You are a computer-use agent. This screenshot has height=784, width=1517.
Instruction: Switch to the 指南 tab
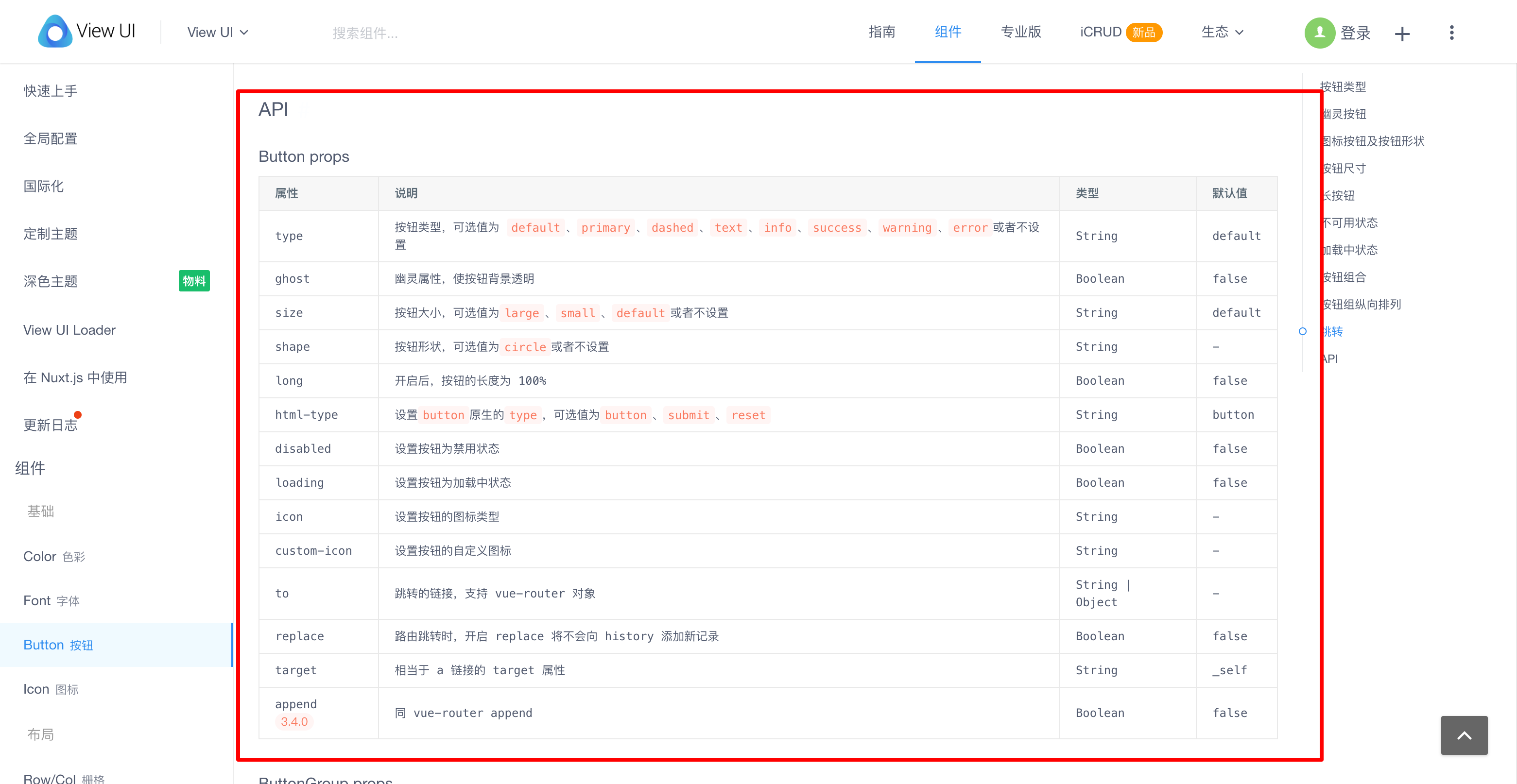[x=881, y=33]
